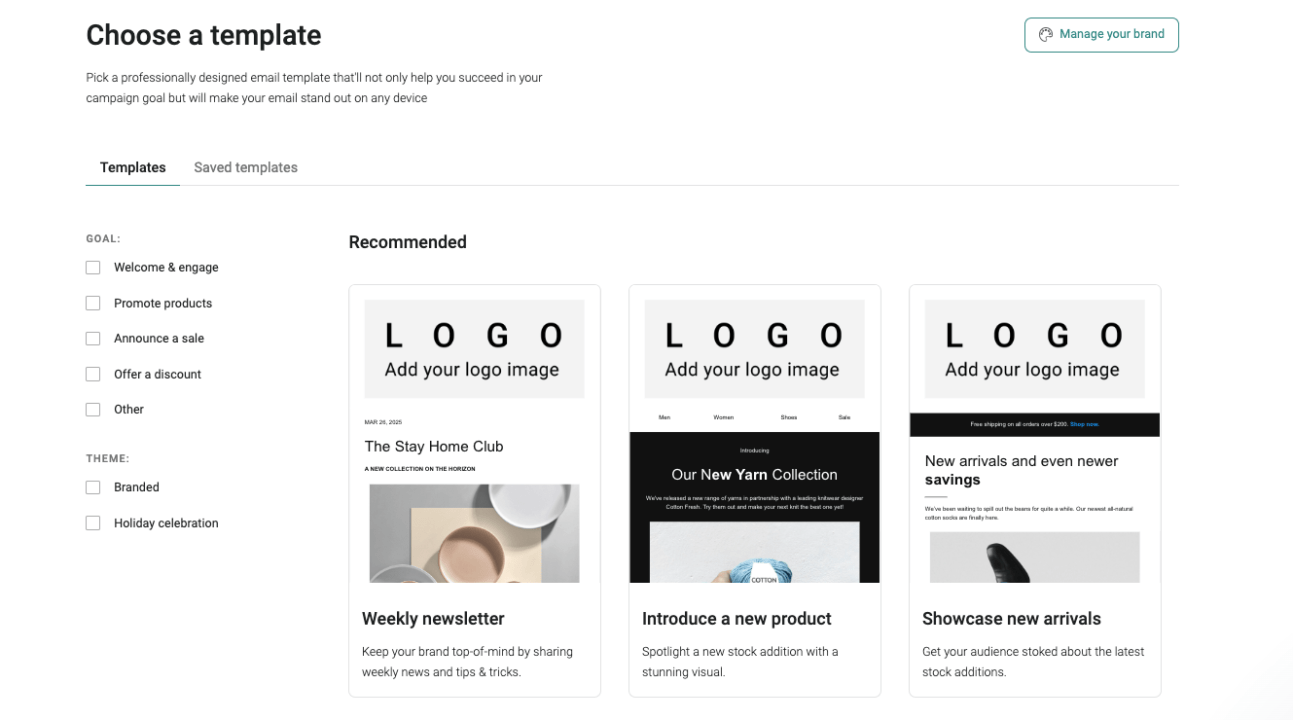Screen dimensions: 1293x720
Task: Enable the Branded theme filter
Action: [x=93, y=487]
